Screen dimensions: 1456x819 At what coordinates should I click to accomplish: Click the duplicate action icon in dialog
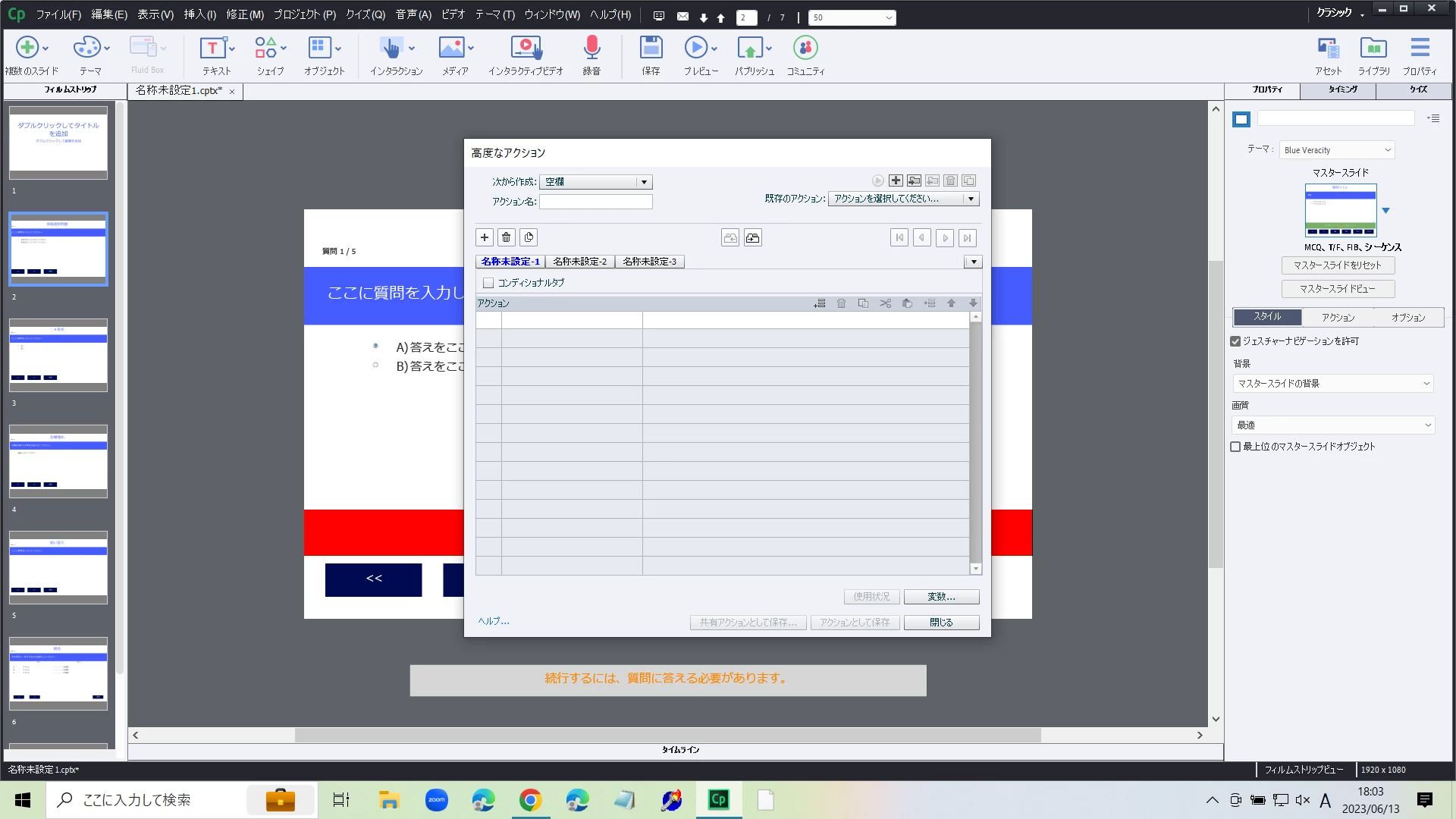point(529,237)
